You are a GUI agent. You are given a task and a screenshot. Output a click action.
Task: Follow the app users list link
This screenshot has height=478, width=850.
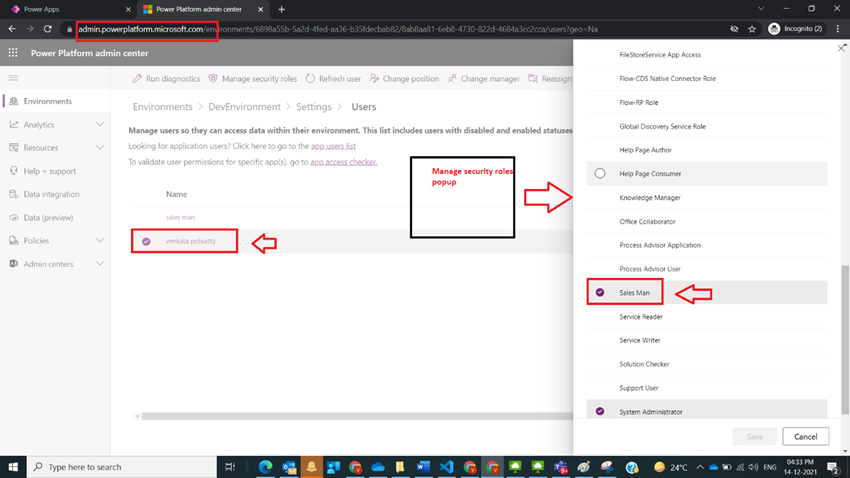(333, 146)
